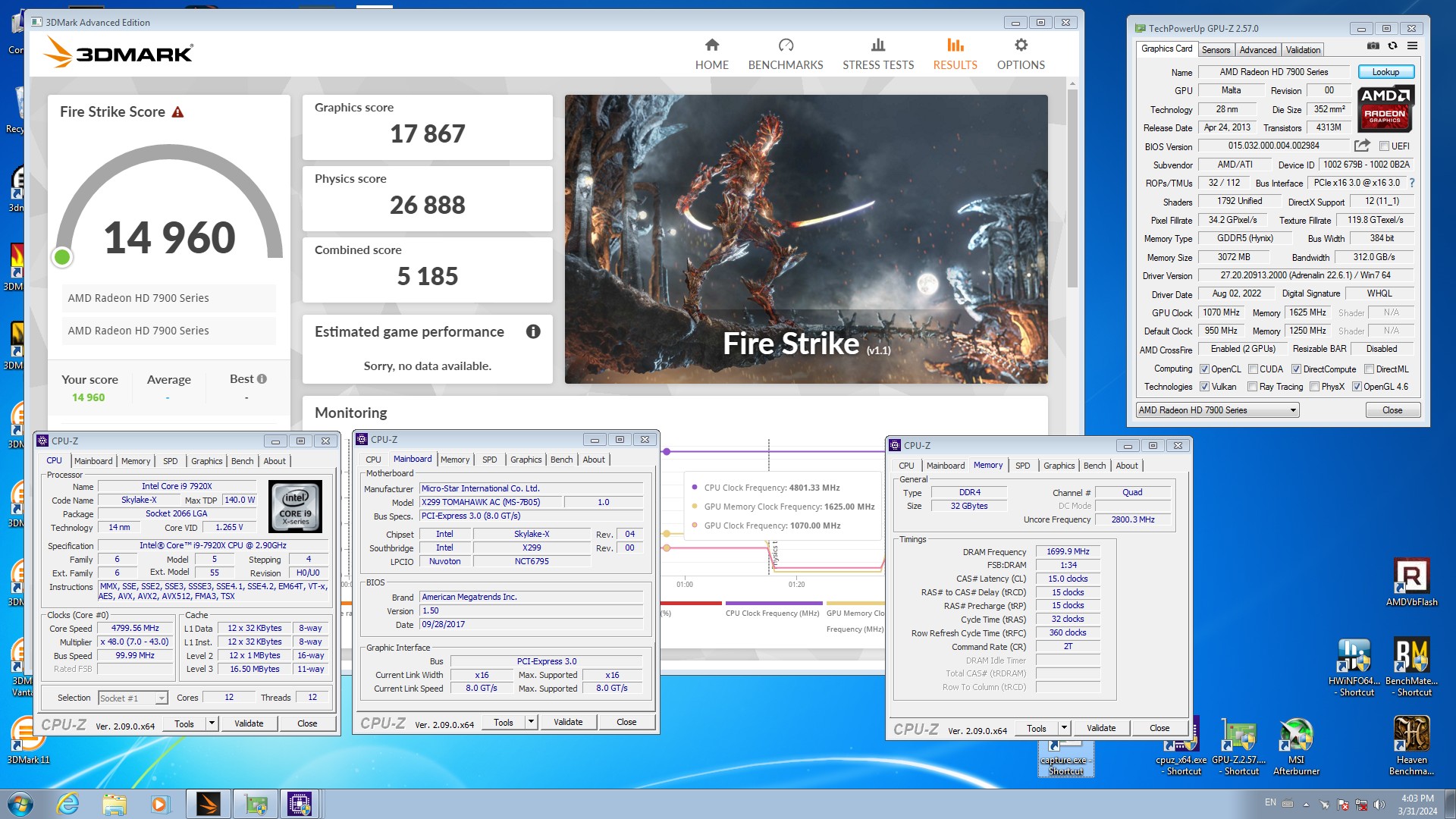Click the purple CPU clock graph marker
1456x819 pixels.
point(667,451)
